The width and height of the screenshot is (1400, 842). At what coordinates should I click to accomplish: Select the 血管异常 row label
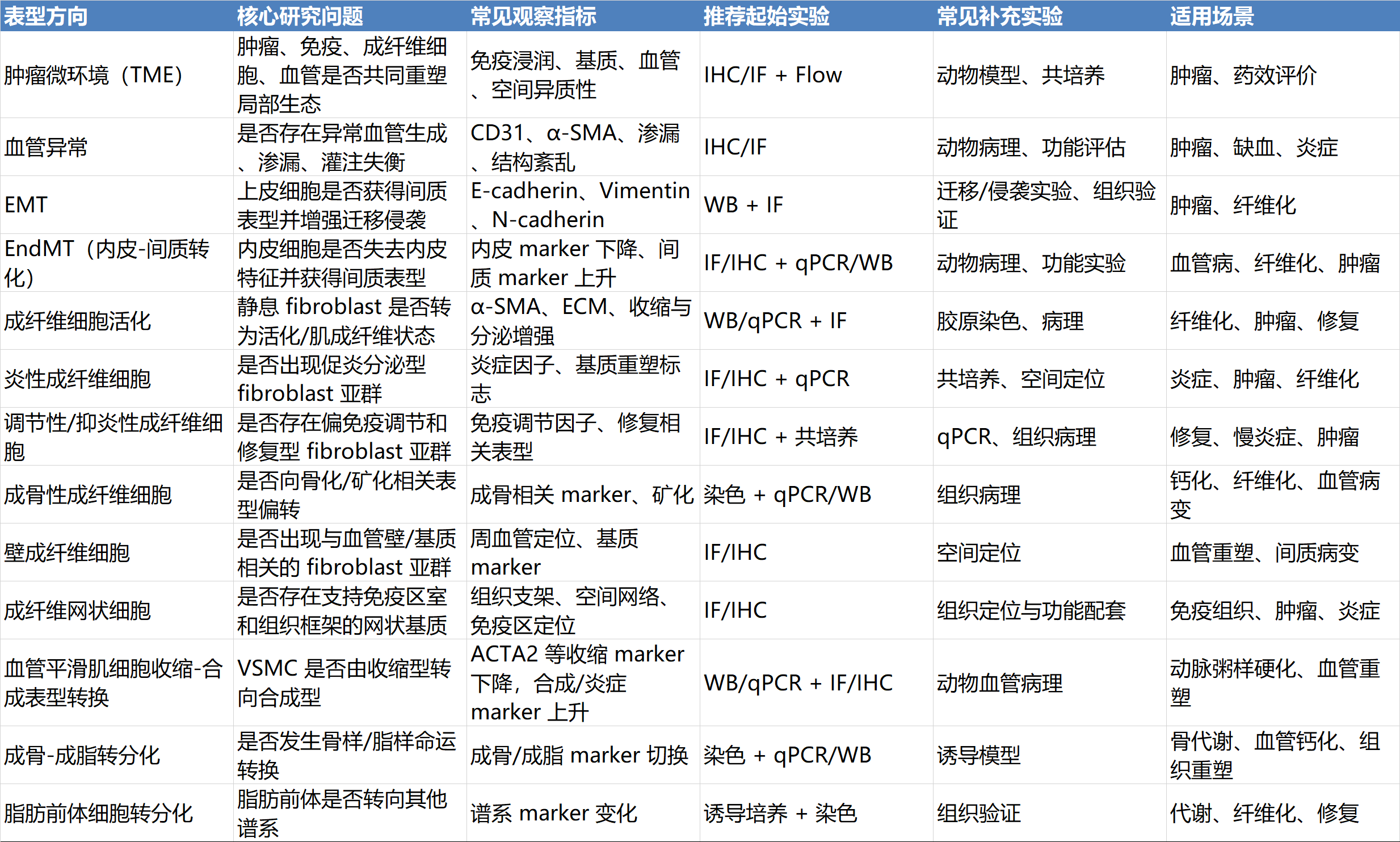coord(45,147)
